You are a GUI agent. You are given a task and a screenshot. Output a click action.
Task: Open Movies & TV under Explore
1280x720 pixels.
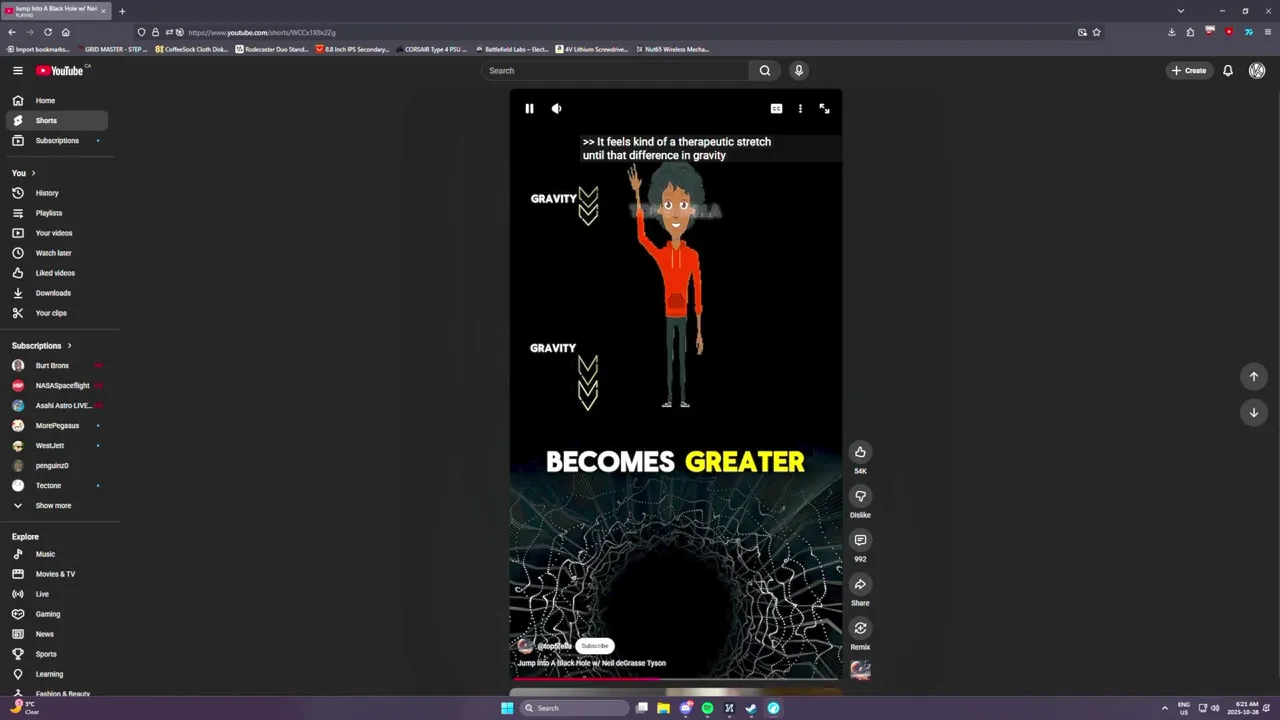click(57, 574)
